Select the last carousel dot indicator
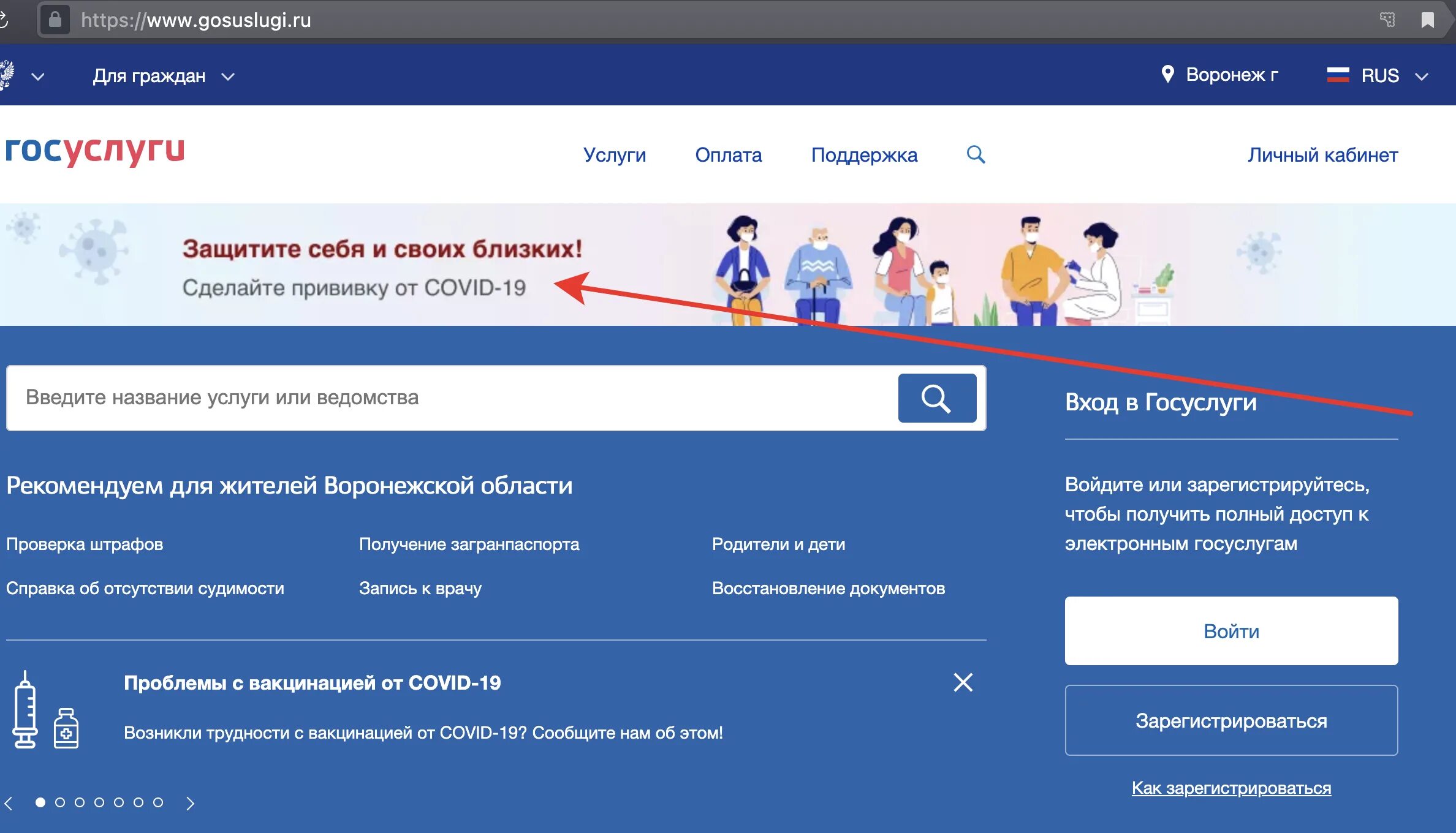Viewport: 1456px width, 833px height. tap(158, 802)
